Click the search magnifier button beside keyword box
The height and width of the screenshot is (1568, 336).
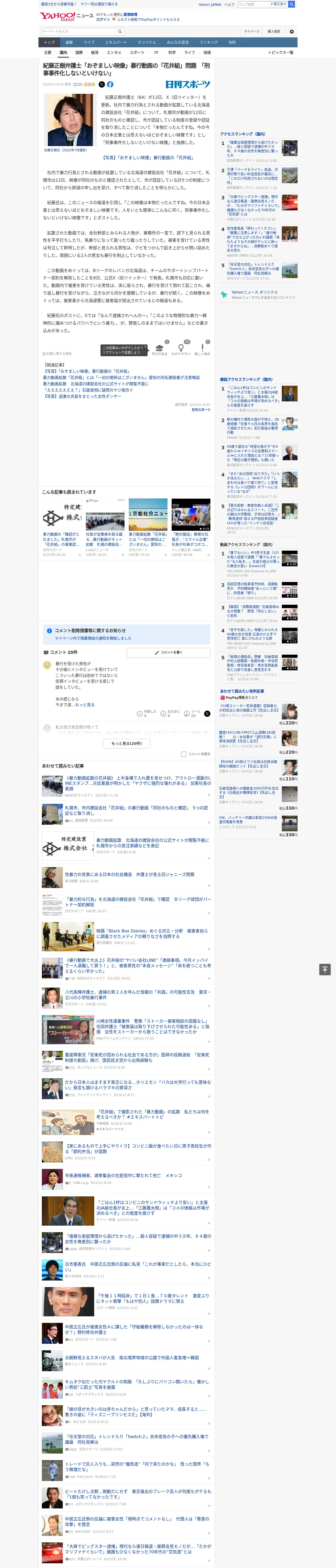[x=120, y=32]
